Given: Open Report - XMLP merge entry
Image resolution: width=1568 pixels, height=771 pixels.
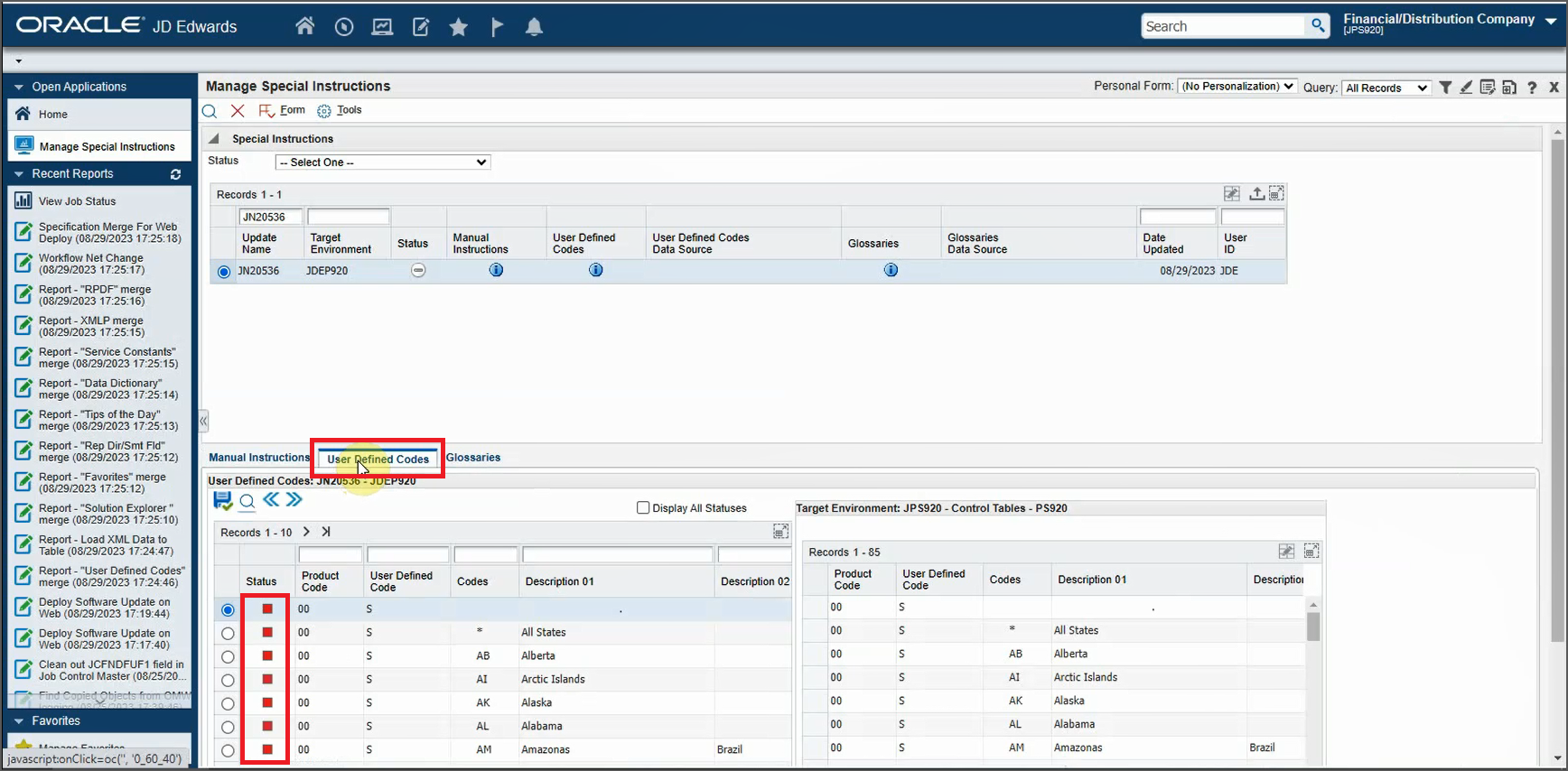Looking at the screenshot, I should coord(90,326).
